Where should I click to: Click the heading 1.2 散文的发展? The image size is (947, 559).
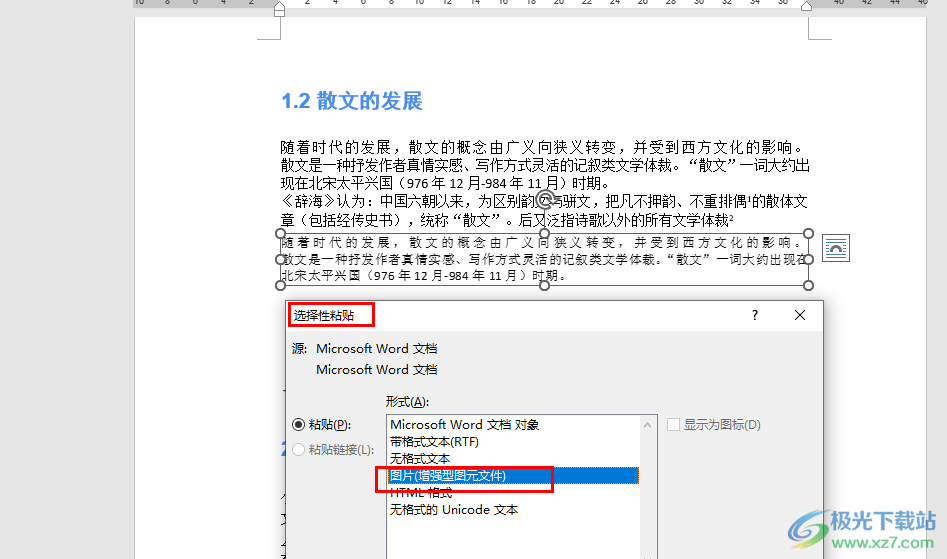tap(352, 101)
